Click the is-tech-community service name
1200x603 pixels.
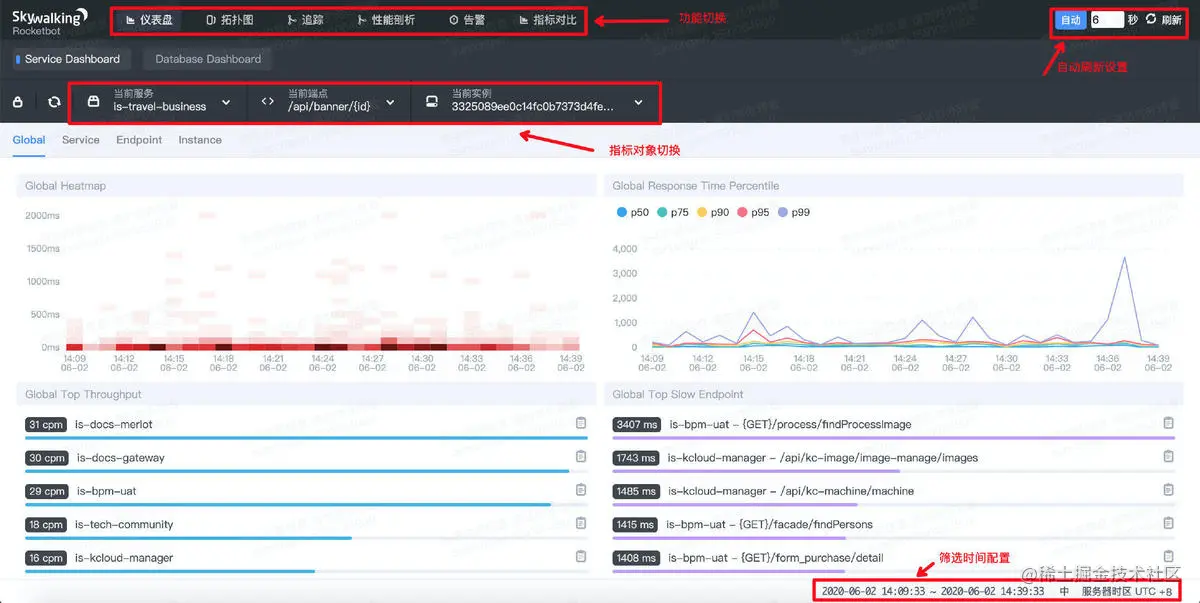(124, 525)
